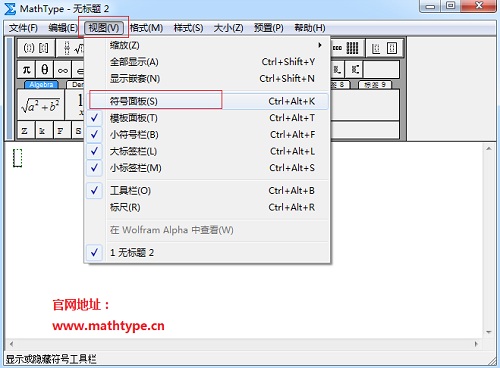The width and height of the screenshot is (500, 368).
Task: Close the MathType window
Action: click(479, 6)
